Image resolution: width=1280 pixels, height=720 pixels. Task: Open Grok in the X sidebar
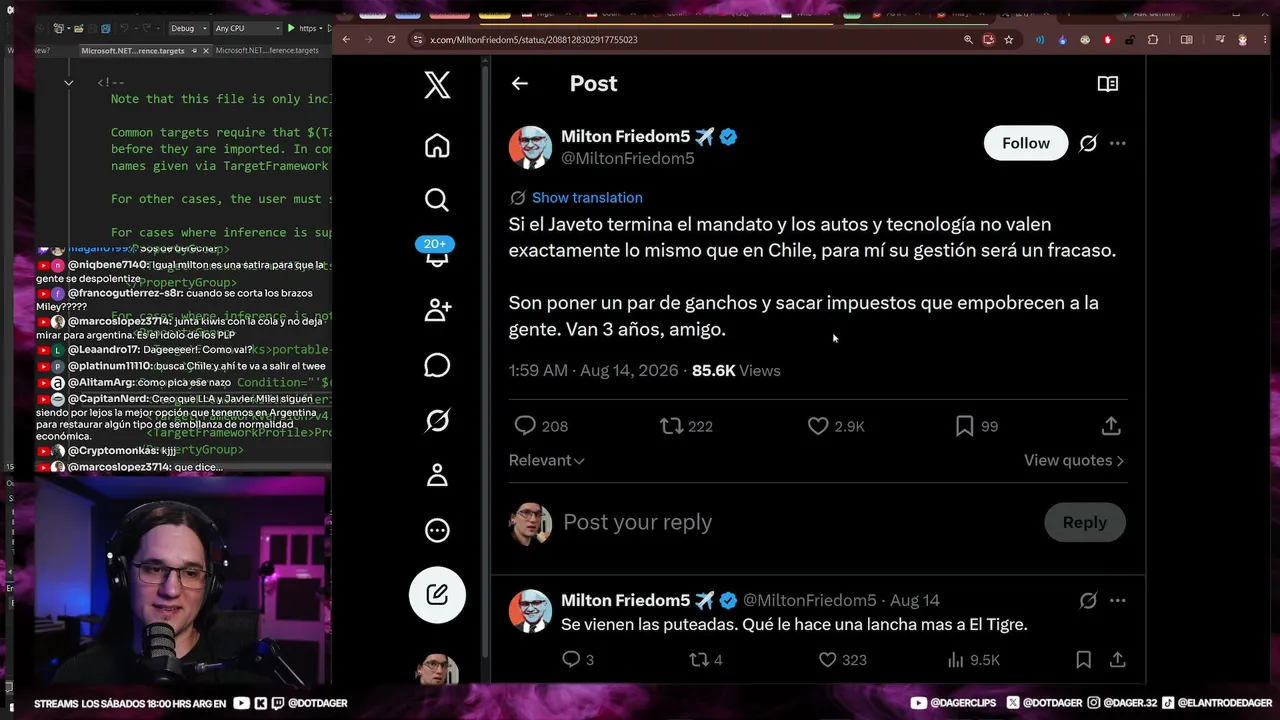(437, 420)
